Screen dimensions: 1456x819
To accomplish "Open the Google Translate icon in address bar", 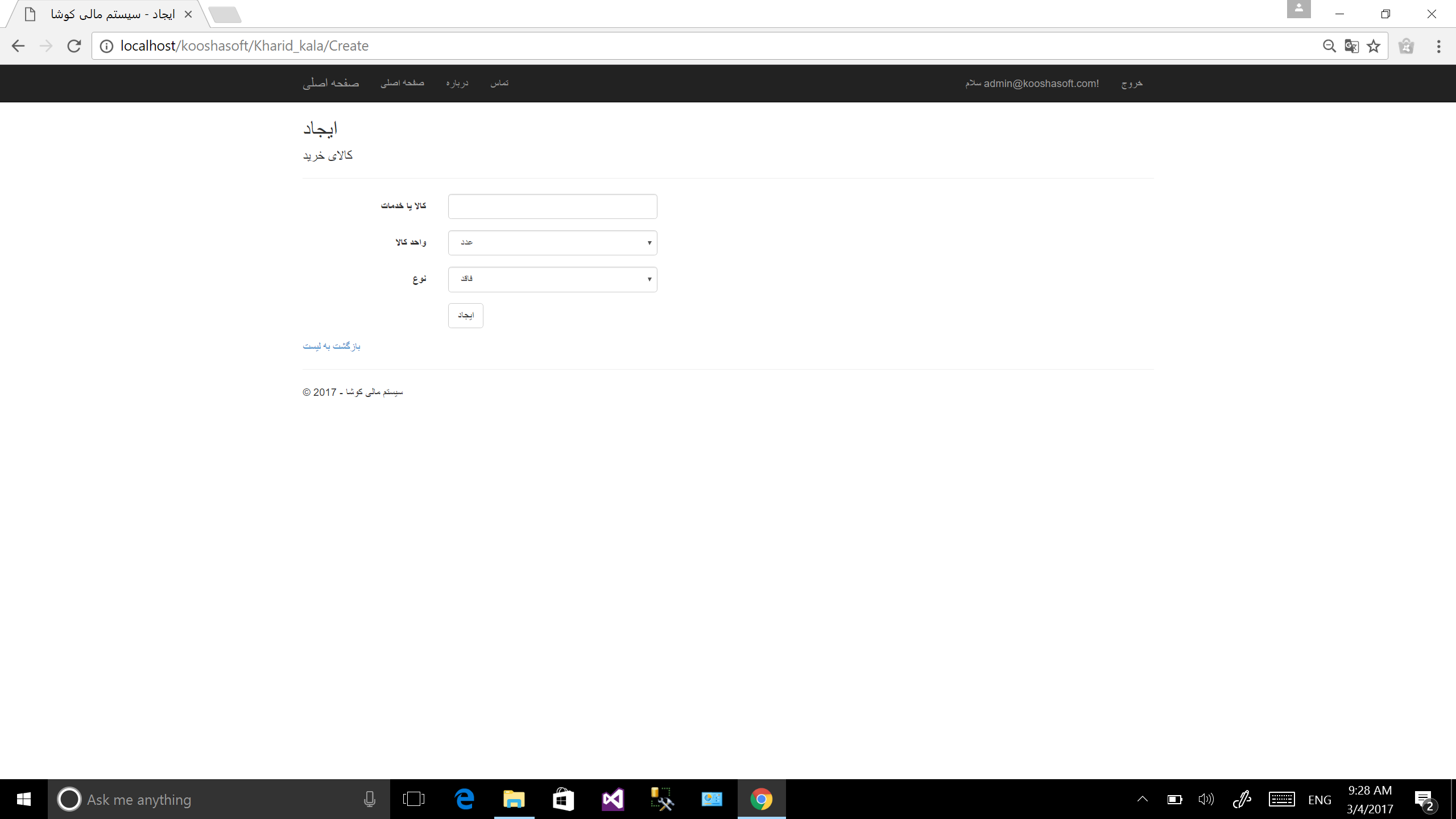I will coord(1351,46).
